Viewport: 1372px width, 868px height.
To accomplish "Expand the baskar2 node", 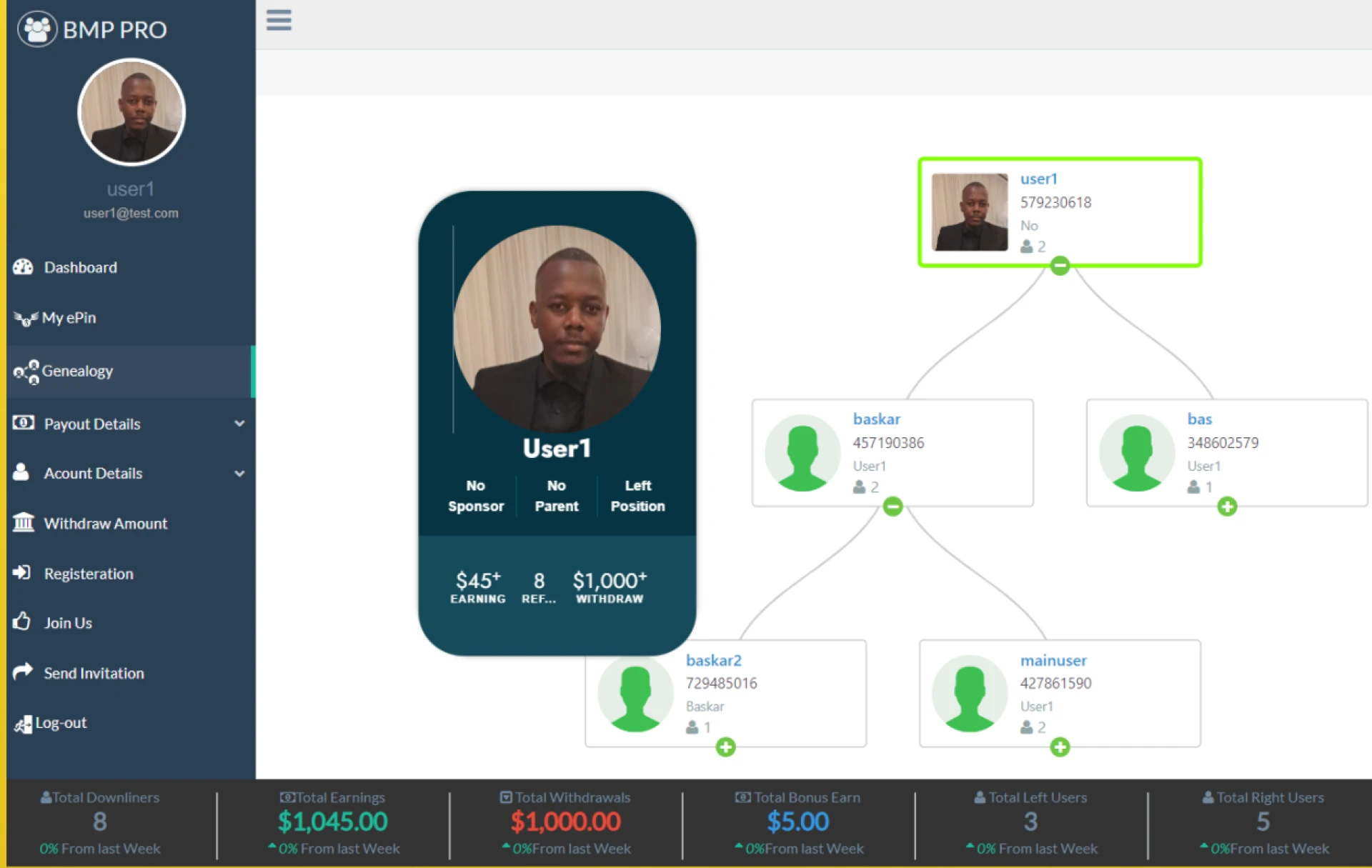I will [726, 747].
